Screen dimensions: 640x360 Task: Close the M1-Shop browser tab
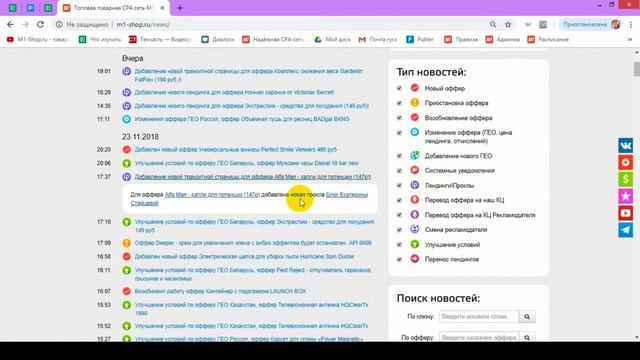[x=162, y=8]
